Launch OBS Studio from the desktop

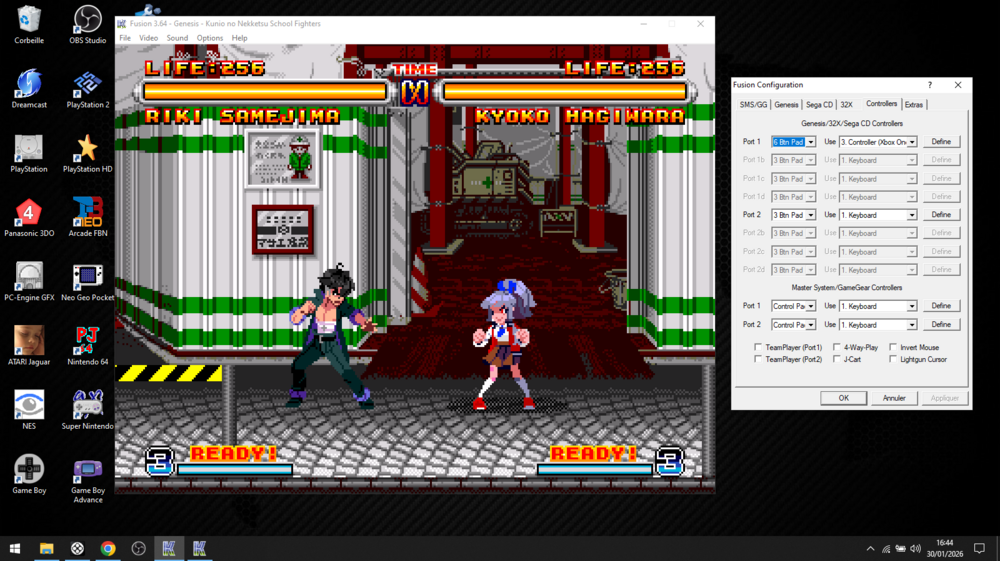pyautogui.click(x=87, y=21)
